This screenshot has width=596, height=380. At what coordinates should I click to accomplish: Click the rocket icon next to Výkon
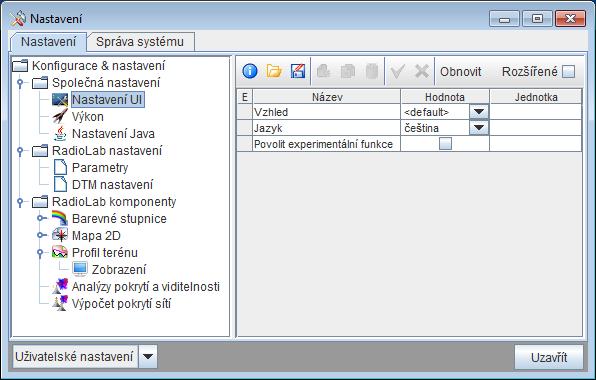(x=60, y=117)
